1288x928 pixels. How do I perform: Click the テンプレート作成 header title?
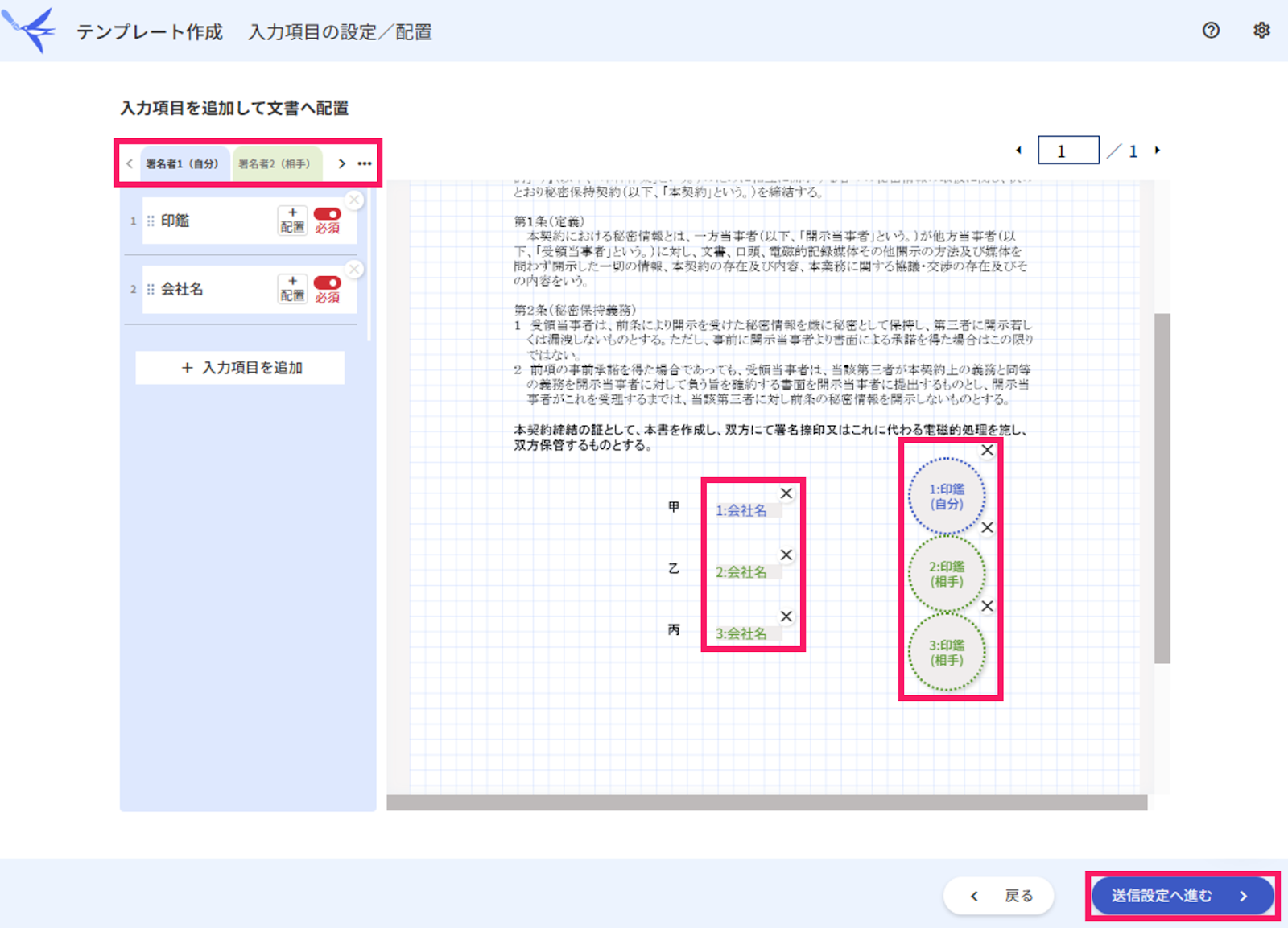click(150, 32)
